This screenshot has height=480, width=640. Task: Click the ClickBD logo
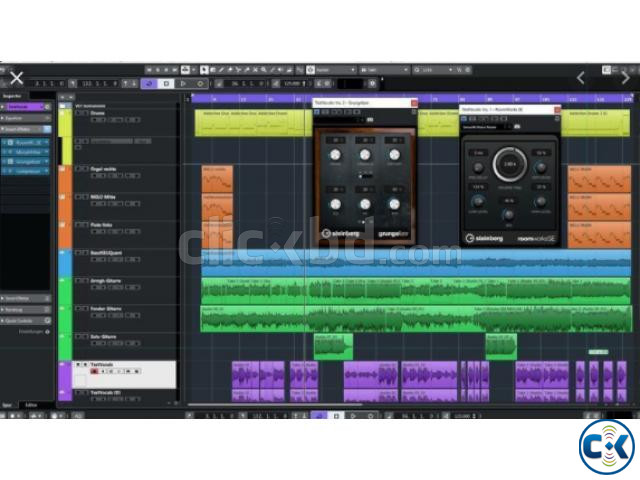pos(607,447)
